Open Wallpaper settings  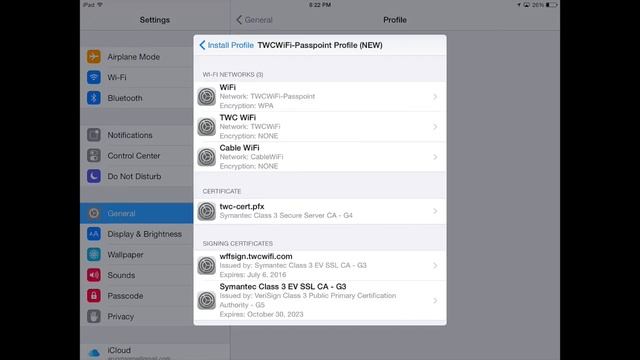point(136,254)
